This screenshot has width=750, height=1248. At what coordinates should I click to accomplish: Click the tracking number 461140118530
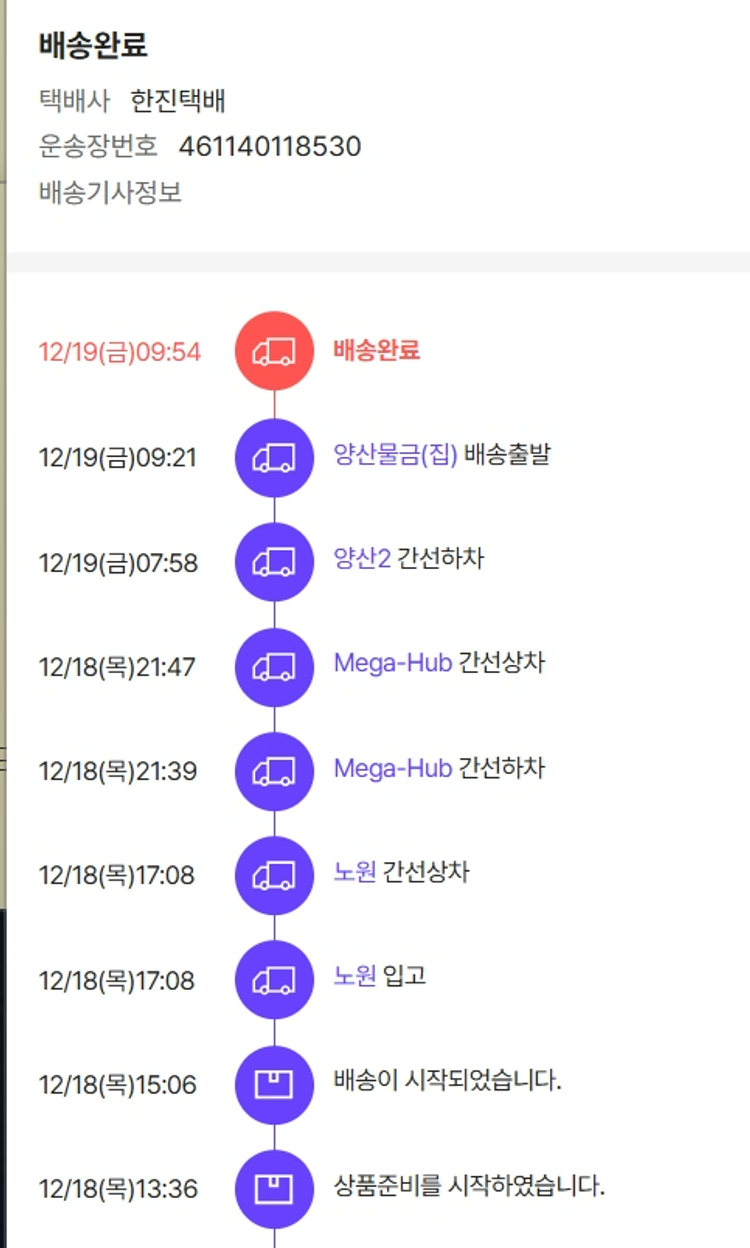point(270,147)
